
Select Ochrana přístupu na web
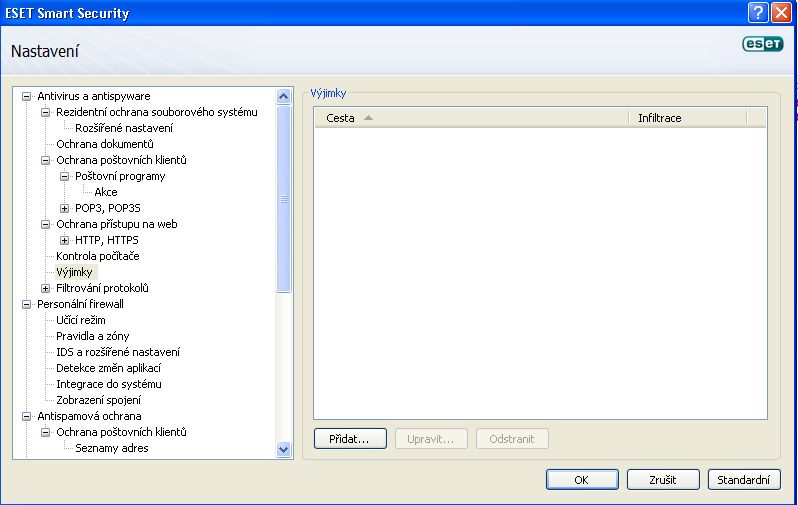(x=117, y=224)
